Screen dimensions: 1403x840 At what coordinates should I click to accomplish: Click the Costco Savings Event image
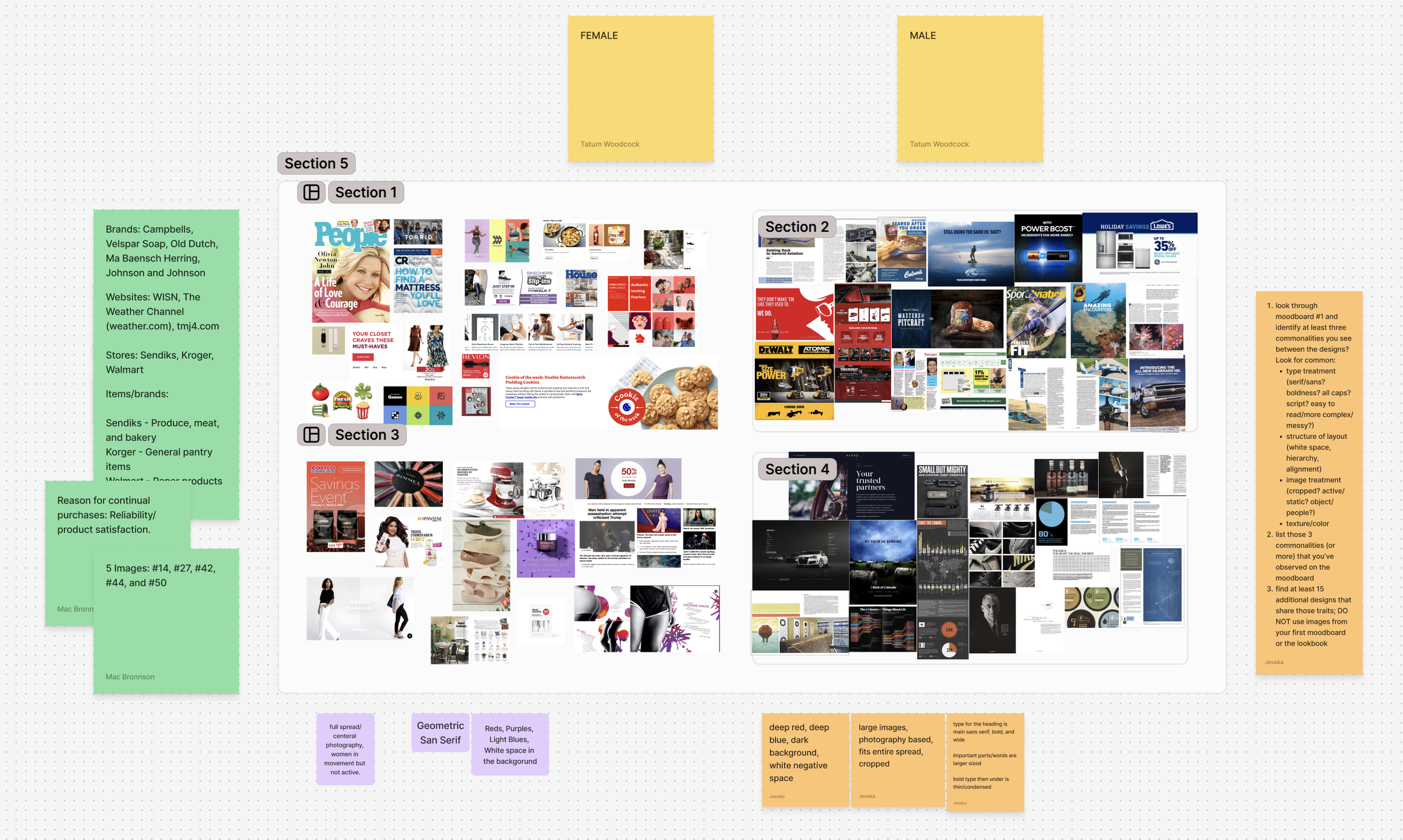click(336, 507)
